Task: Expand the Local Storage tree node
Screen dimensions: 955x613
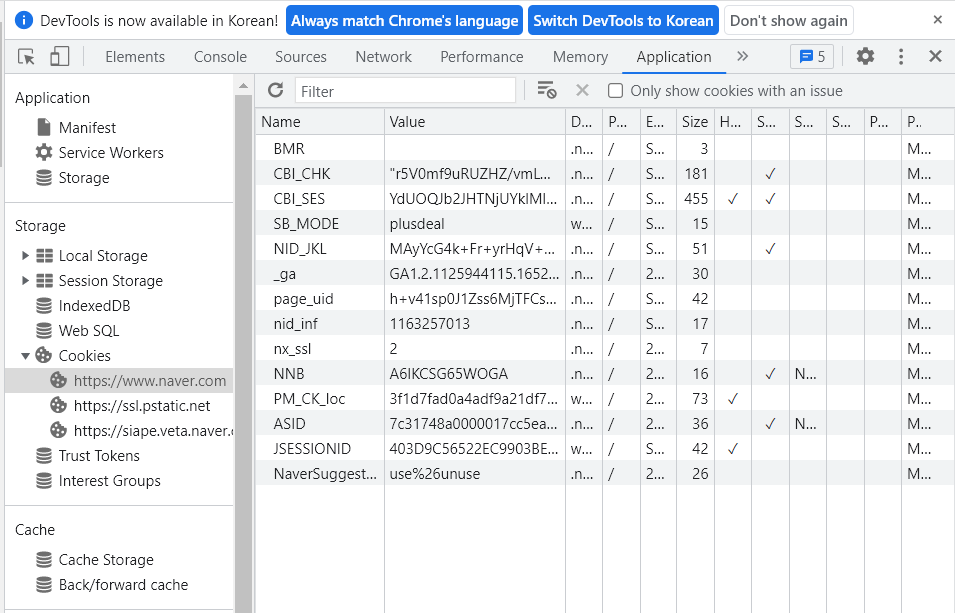Action: (25, 255)
